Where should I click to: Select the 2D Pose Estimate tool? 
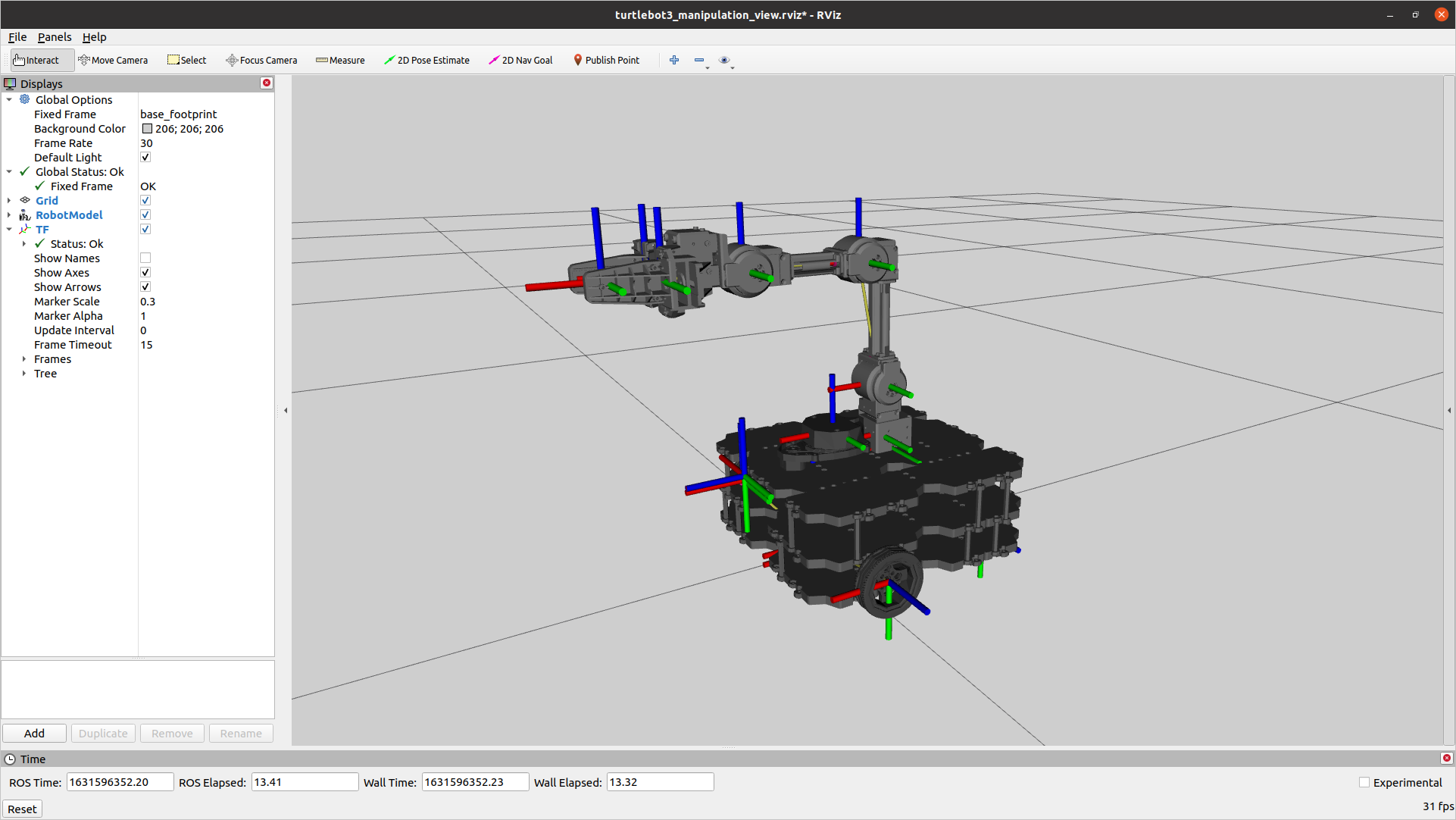click(x=426, y=60)
